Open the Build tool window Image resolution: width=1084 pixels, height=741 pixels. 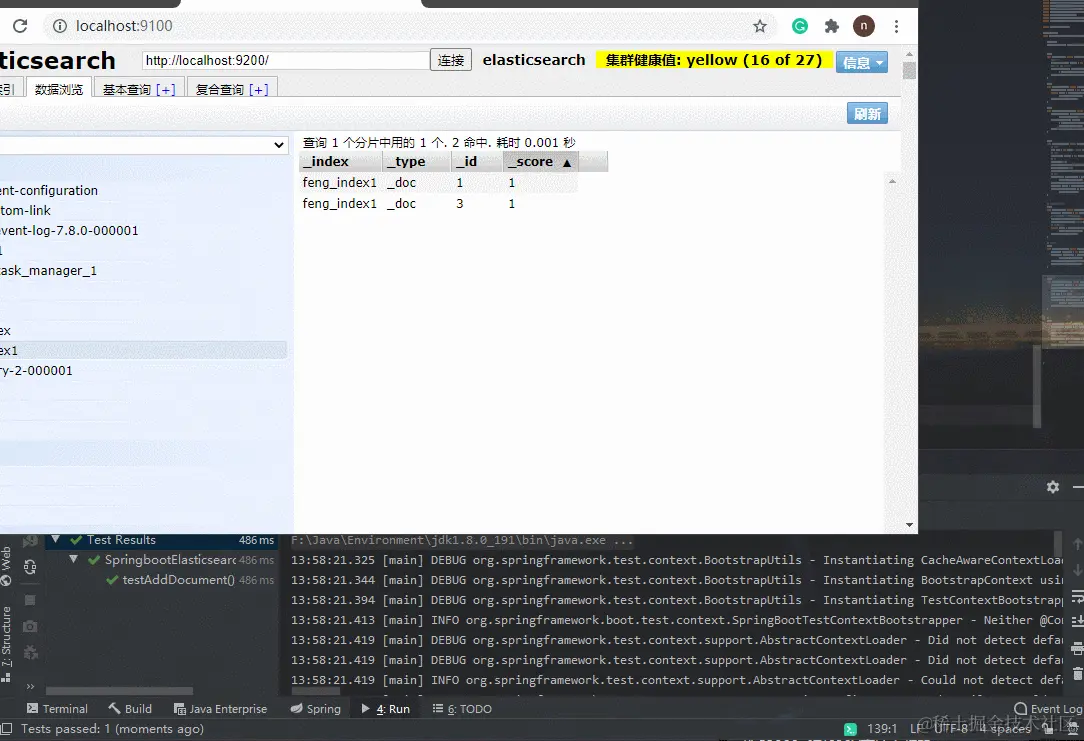130,709
